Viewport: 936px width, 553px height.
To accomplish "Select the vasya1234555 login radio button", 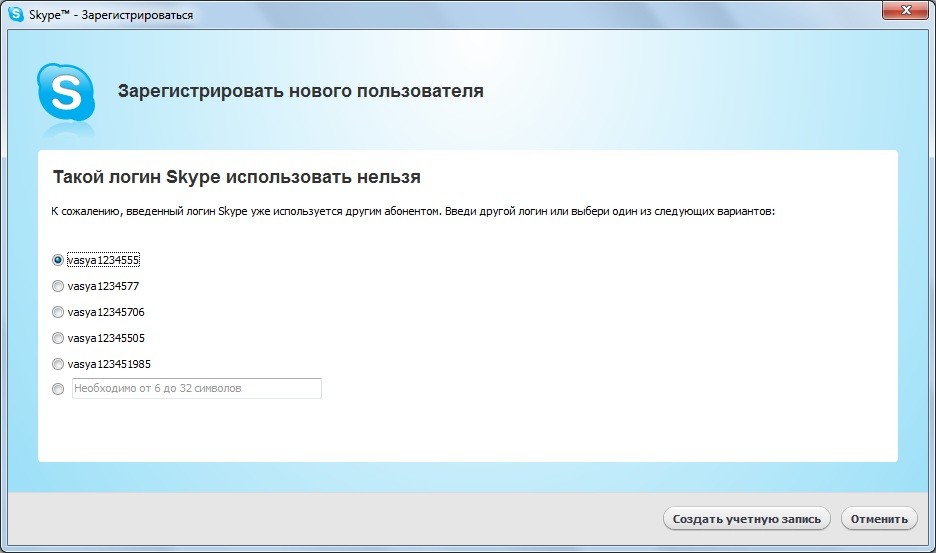I will (57, 260).
